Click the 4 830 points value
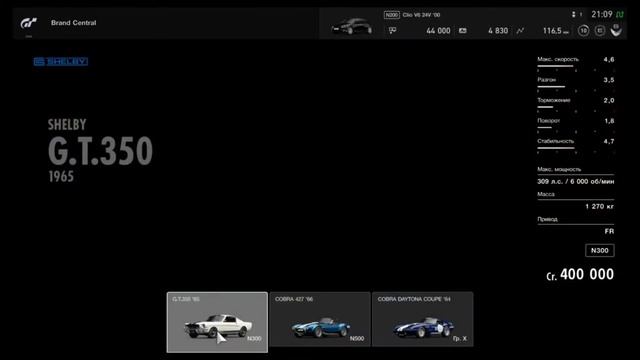This screenshot has width=640, height=360. [498, 31]
